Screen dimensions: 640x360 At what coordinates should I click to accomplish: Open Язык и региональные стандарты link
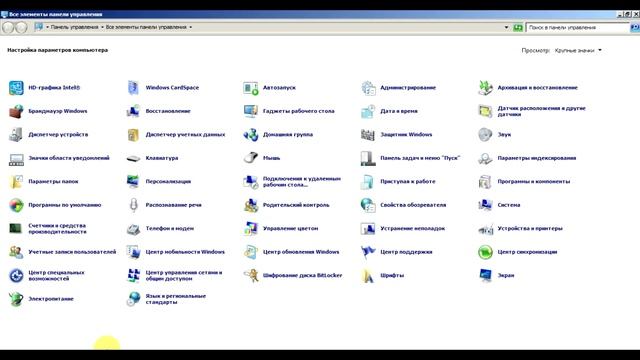[176, 299]
